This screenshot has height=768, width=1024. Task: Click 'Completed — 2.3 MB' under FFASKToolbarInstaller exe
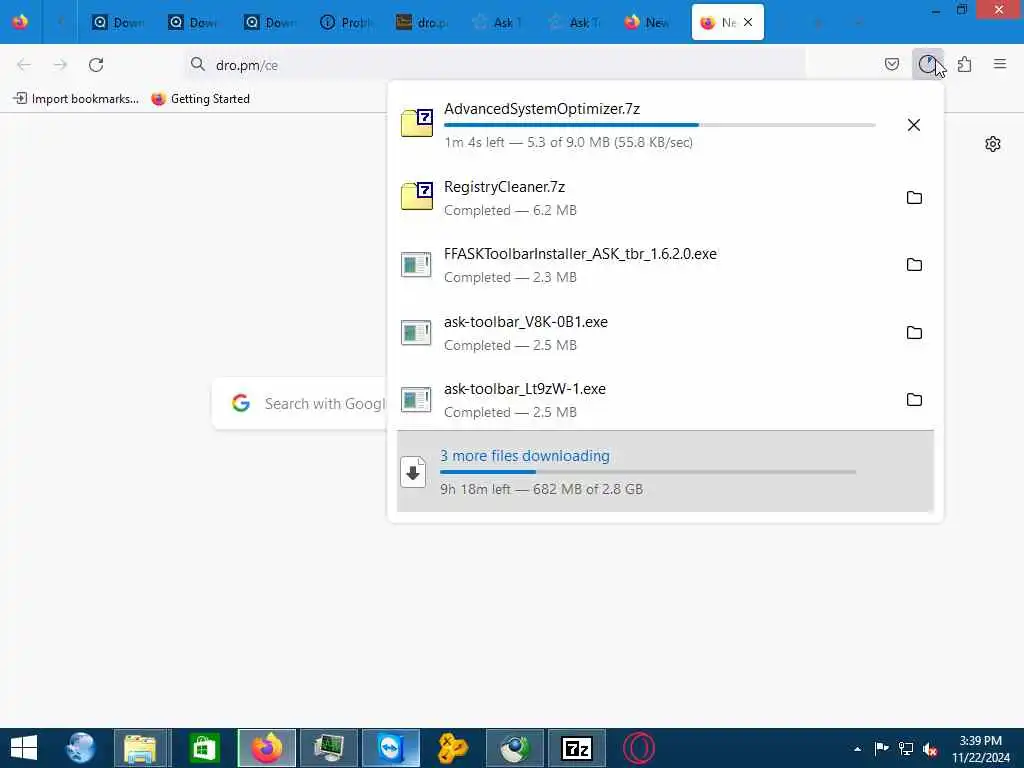click(x=510, y=278)
